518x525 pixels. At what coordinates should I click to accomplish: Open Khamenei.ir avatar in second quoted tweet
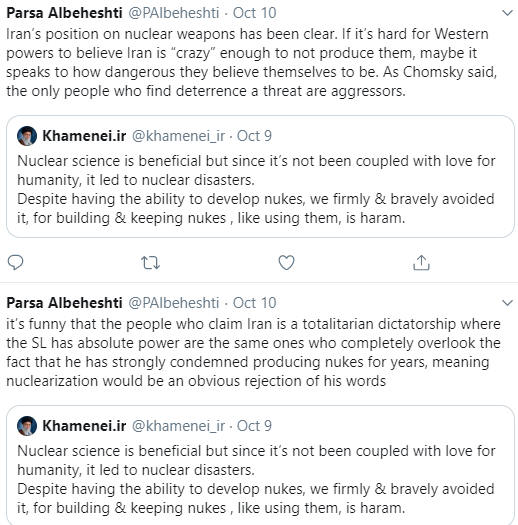(x=27, y=426)
